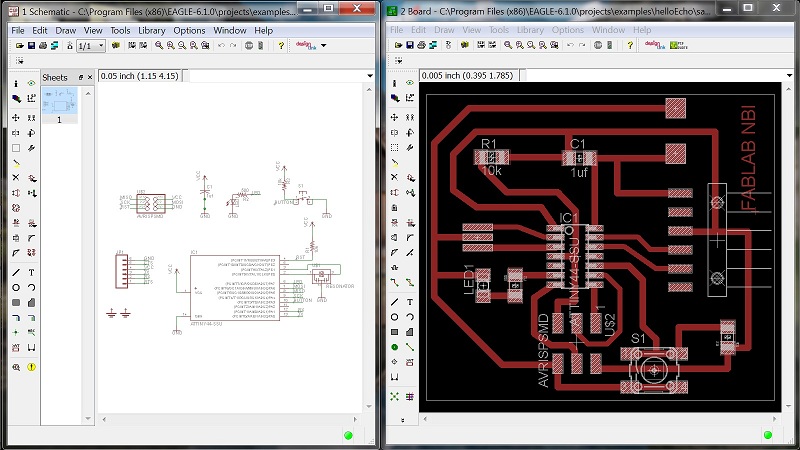800x450 pixels.
Task: Run the ERC check (yellow exclamation icon)
Action: pyautogui.click(x=32, y=367)
